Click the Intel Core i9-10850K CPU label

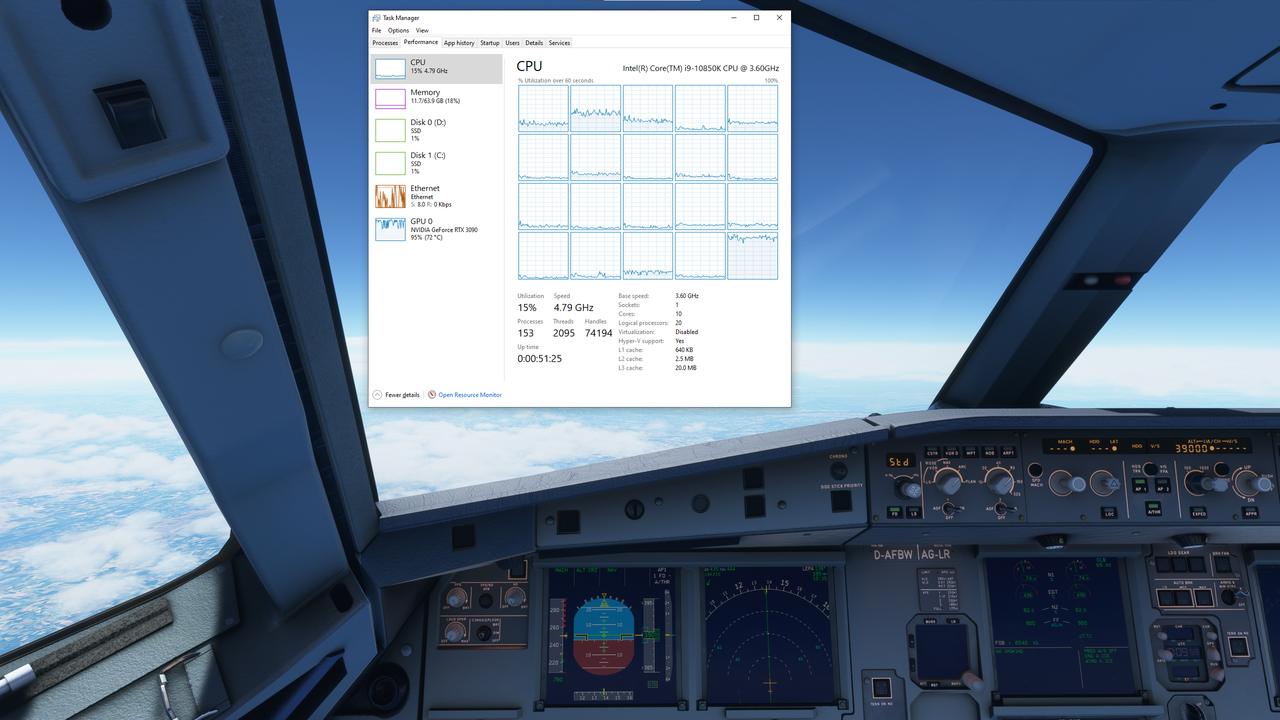701,68
